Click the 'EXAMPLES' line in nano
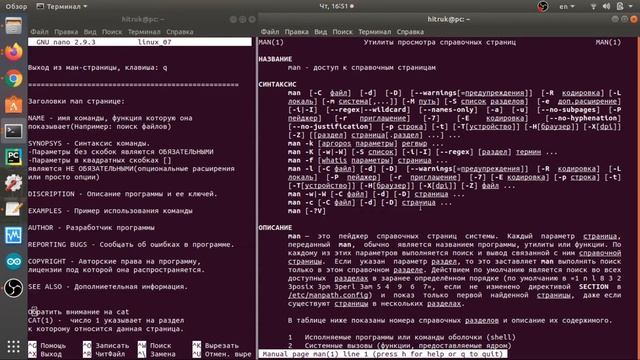Viewport: 640px width, 360px height. tap(110, 211)
